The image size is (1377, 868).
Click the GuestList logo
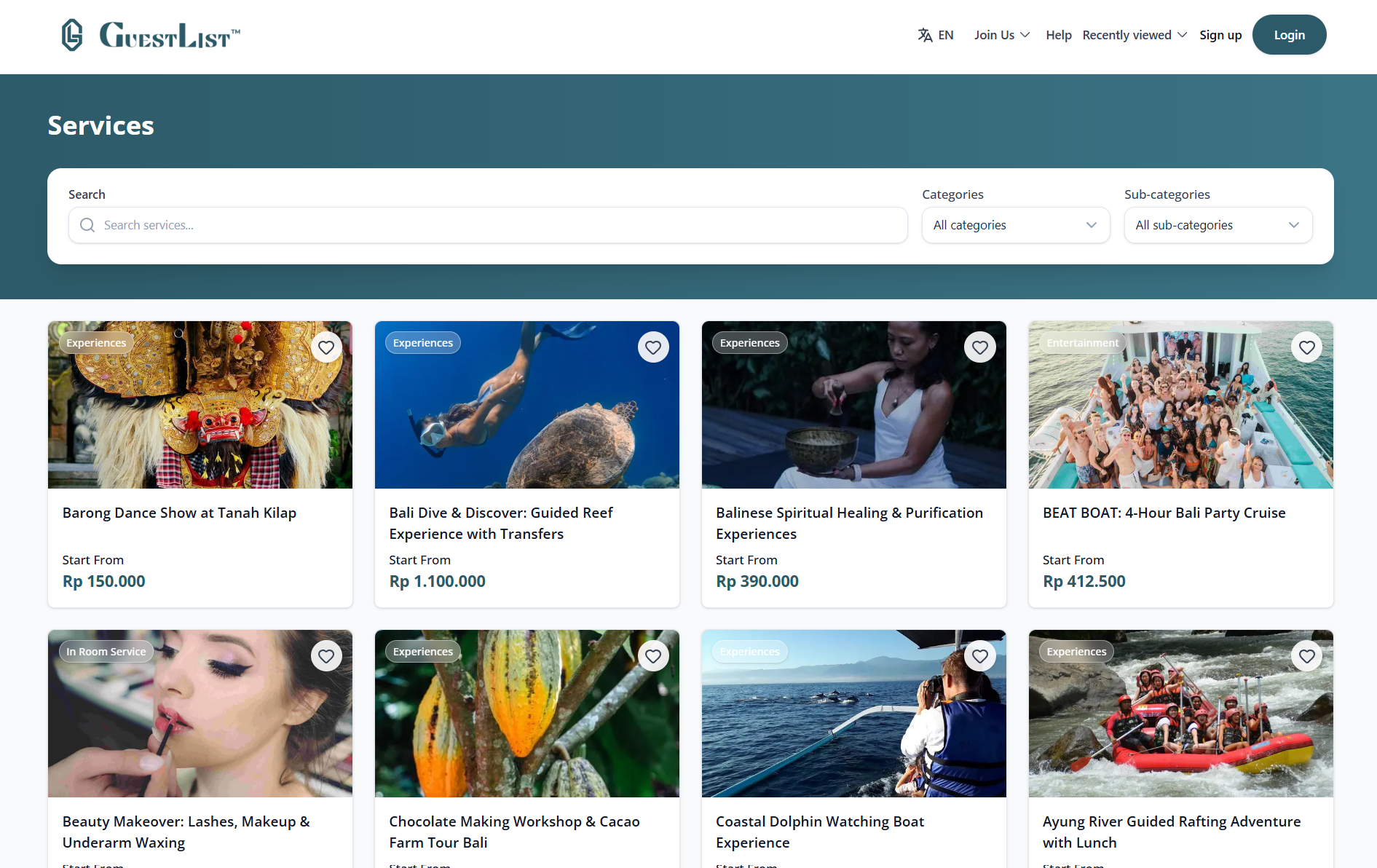pos(151,35)
